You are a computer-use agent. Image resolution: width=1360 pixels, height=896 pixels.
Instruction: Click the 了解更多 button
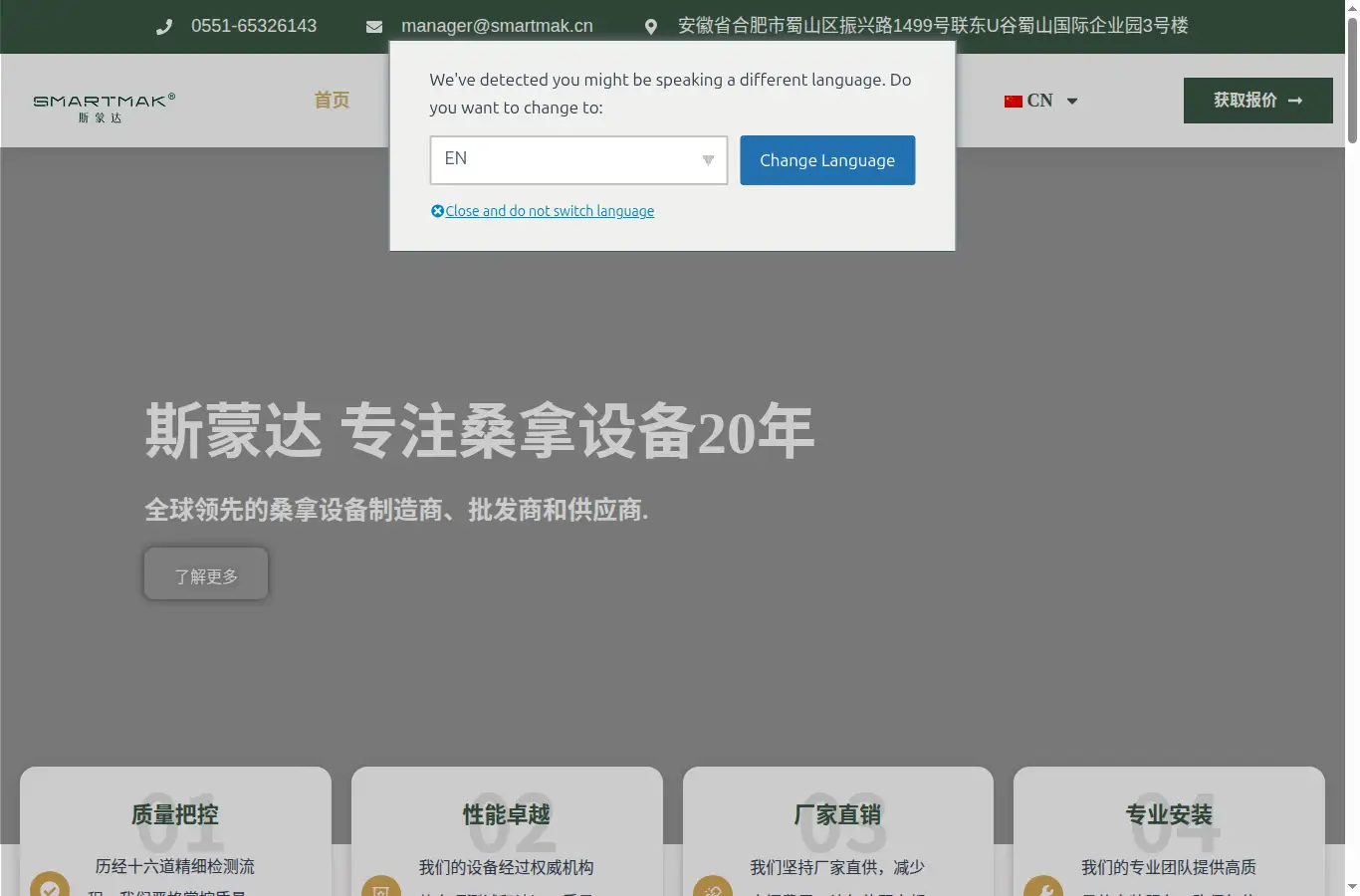coord(206,574)
